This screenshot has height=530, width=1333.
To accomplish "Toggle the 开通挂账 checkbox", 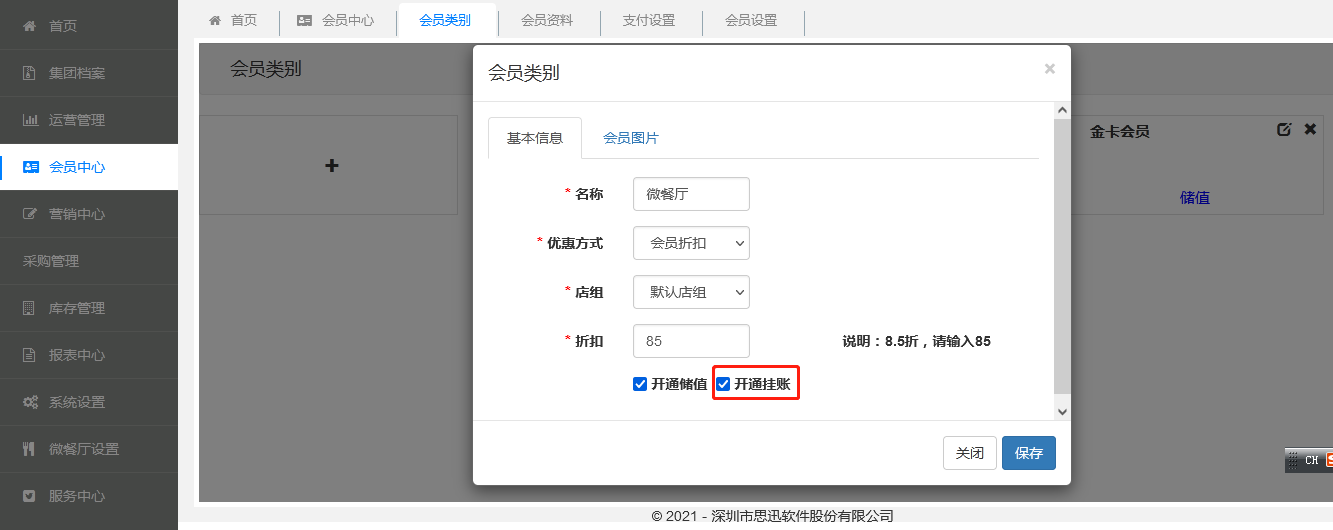I will coord(723,384).
